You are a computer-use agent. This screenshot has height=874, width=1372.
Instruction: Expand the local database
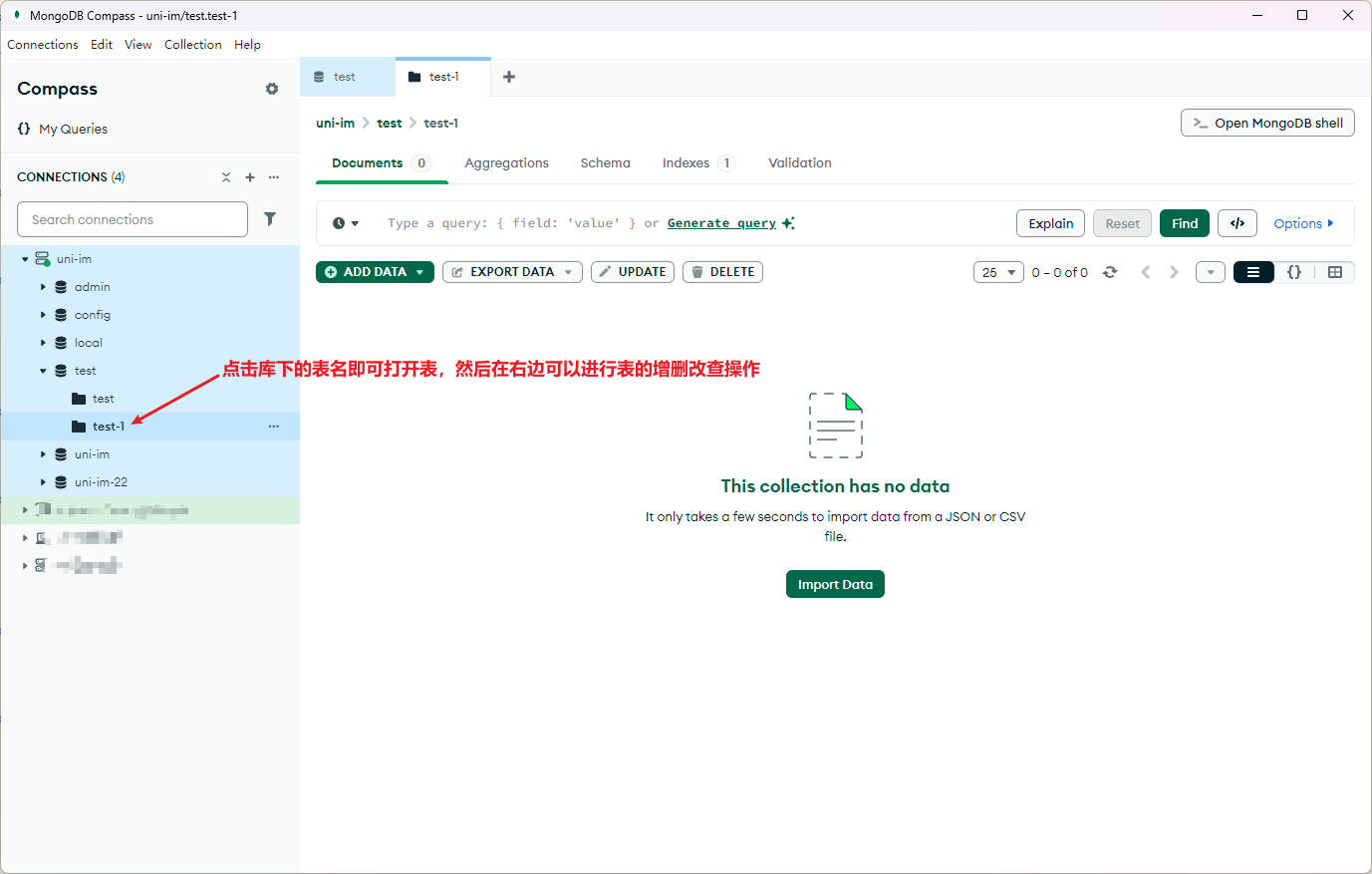(43, 343)
